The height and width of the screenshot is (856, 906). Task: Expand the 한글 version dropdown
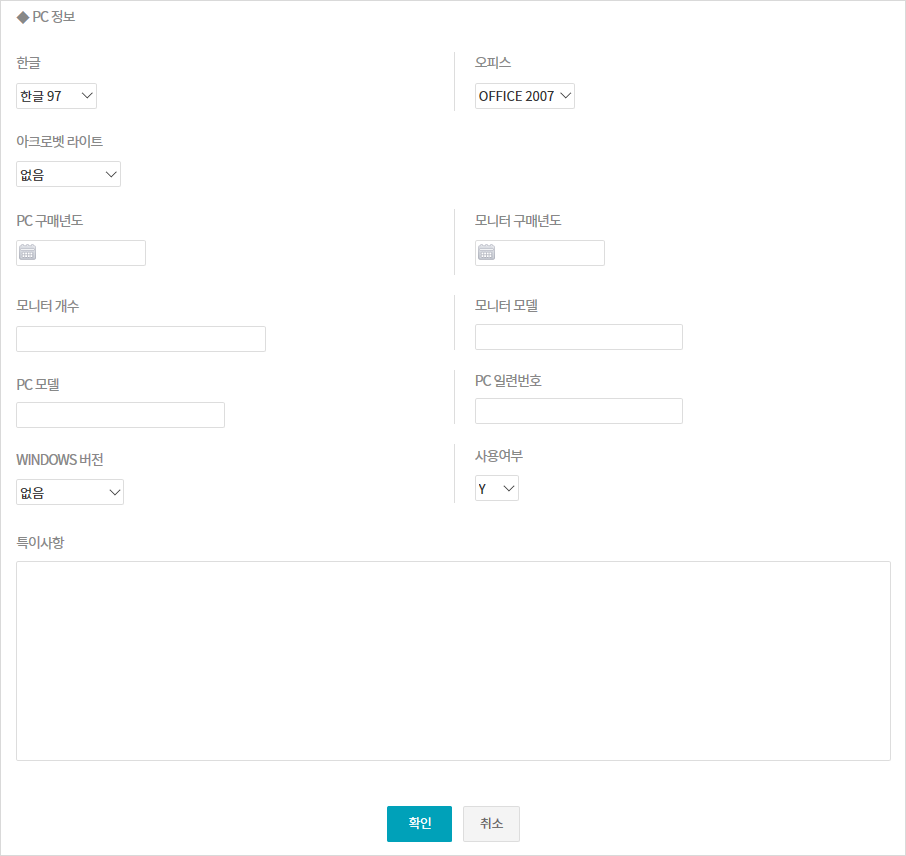tap(57, 96)
